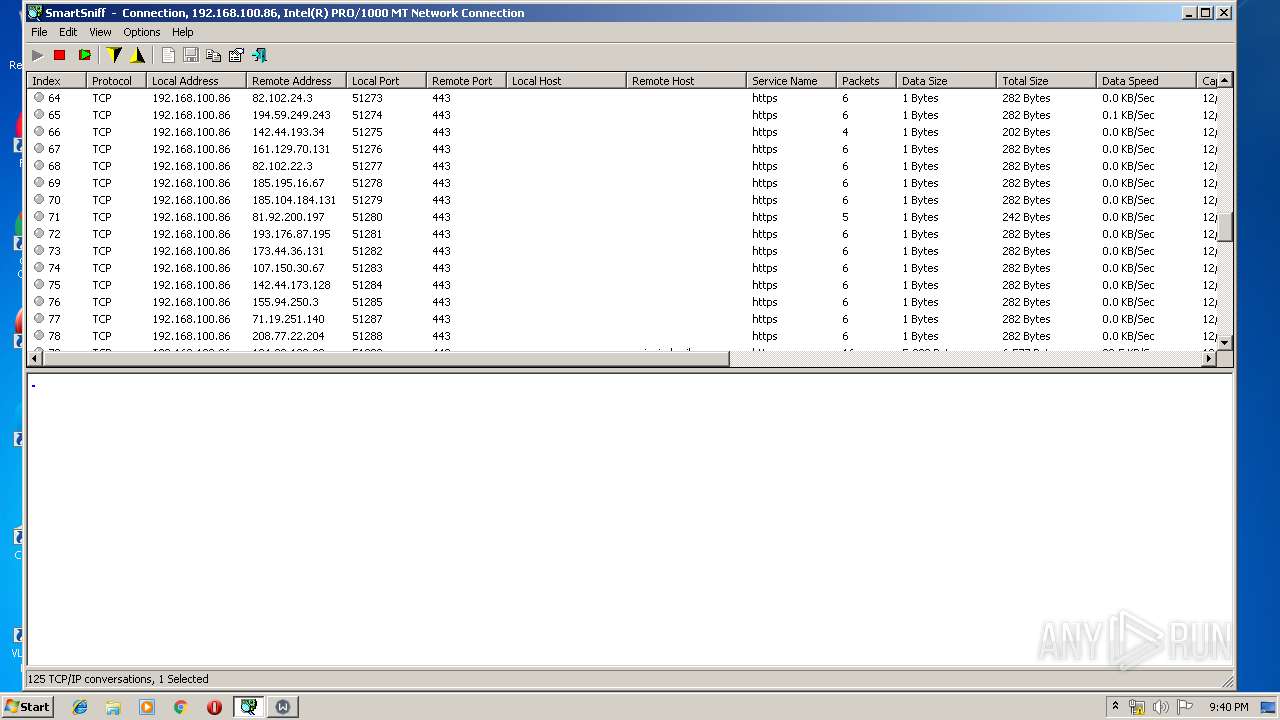Select remote address 194.59.249.243
Screen dimensions: 1280x720
pos(291,115)
